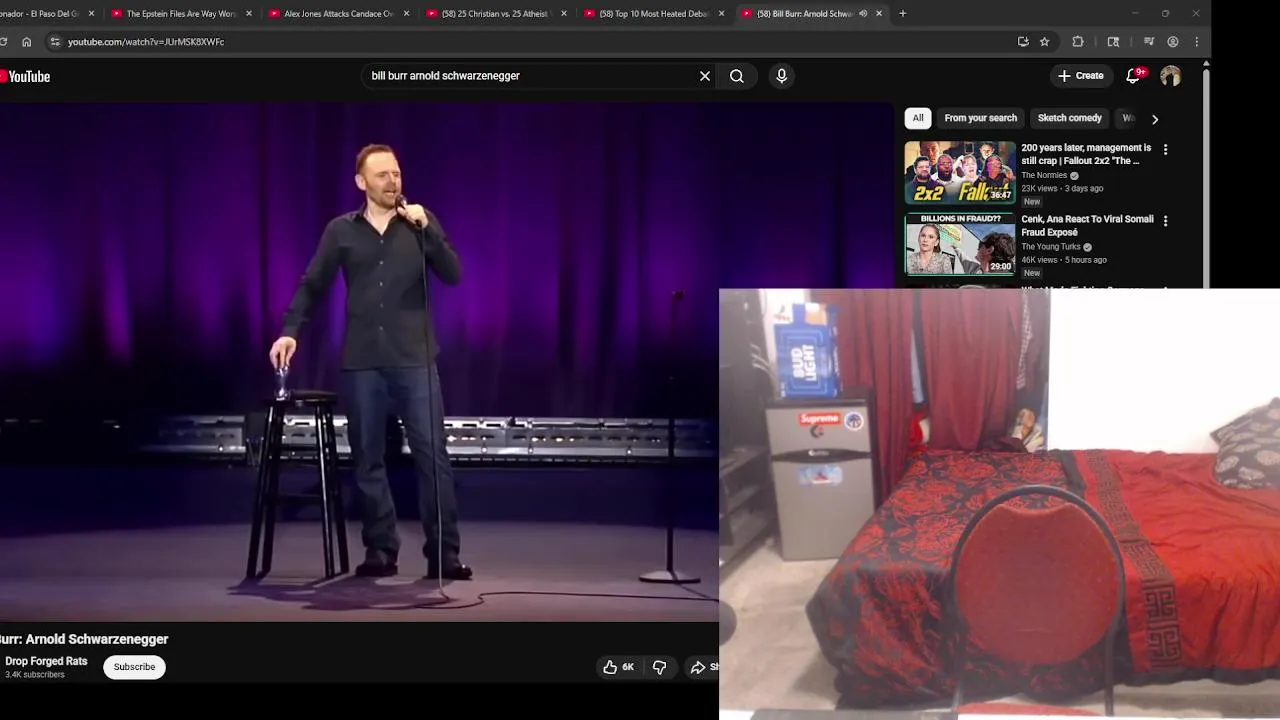Go to browser home page icon
Screen dimensions: 1280x720
tap(27, 42)
